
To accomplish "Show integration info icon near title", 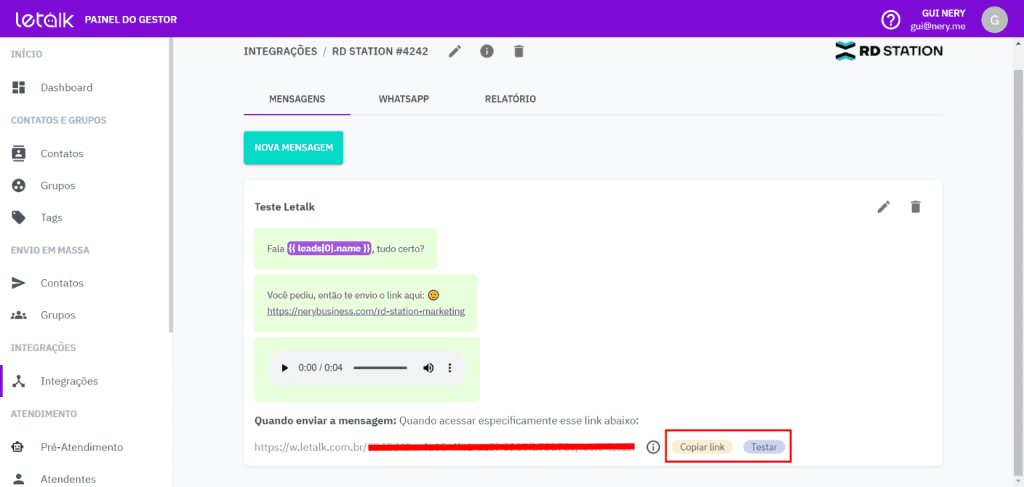I will [487, 52].
